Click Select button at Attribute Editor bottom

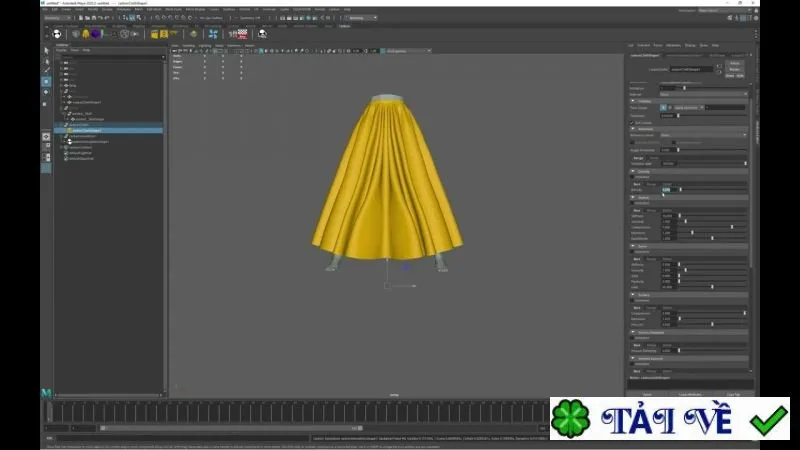[647, 394]
